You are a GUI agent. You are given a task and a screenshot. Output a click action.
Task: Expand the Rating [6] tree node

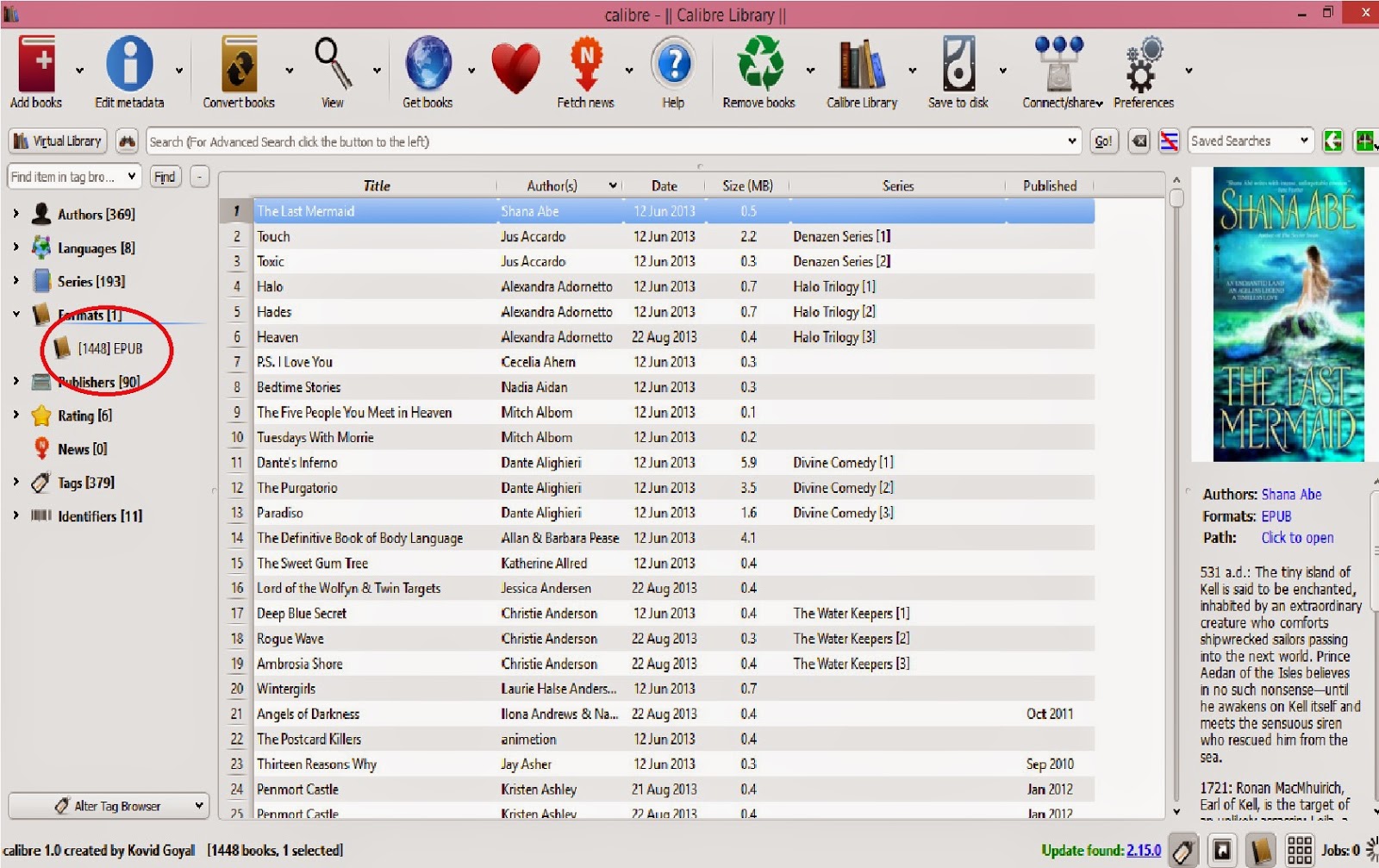pos(16,415)
